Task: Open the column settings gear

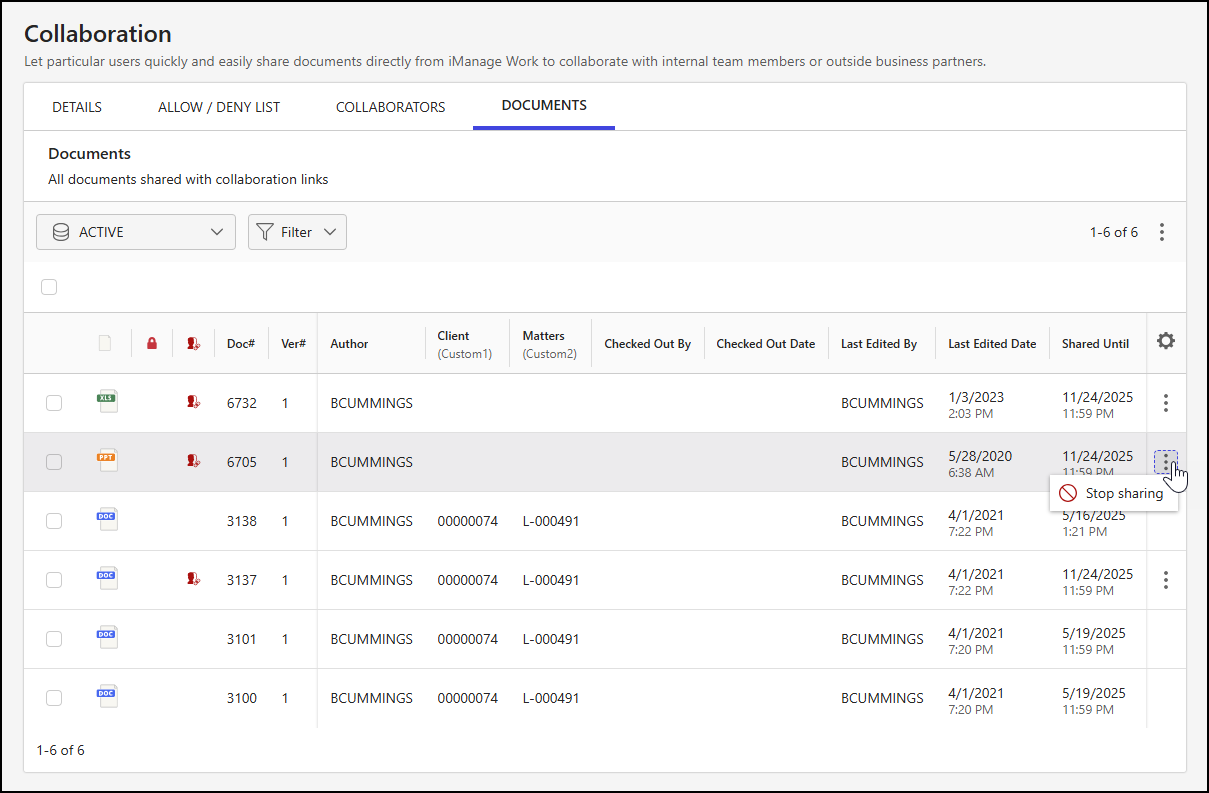Action: (1166, 340)
